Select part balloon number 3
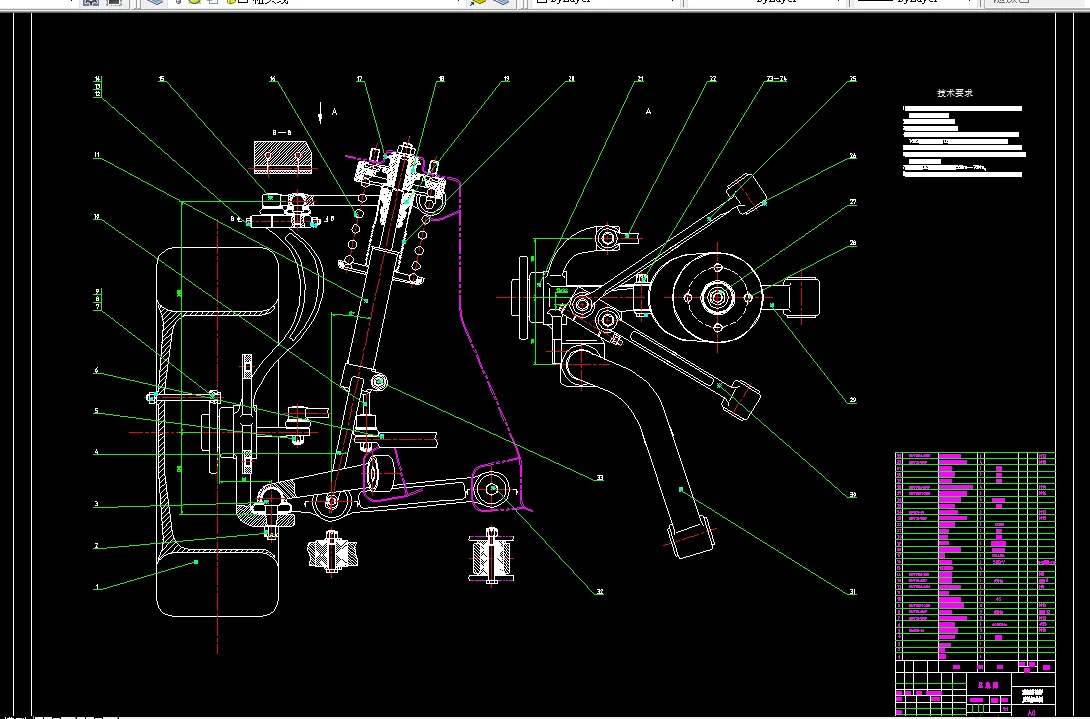1090x719 pixels. [97, 504]
